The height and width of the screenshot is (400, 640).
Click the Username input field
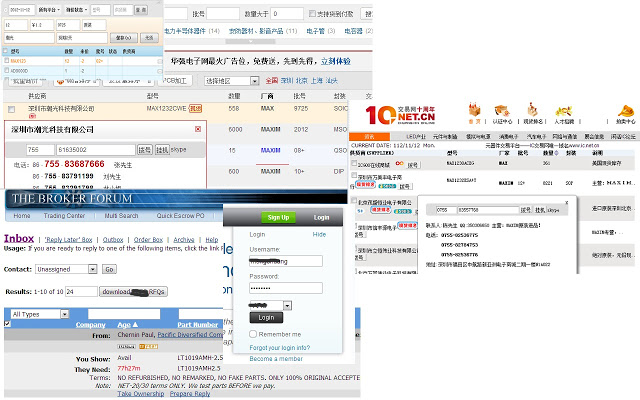coord(286,261)
